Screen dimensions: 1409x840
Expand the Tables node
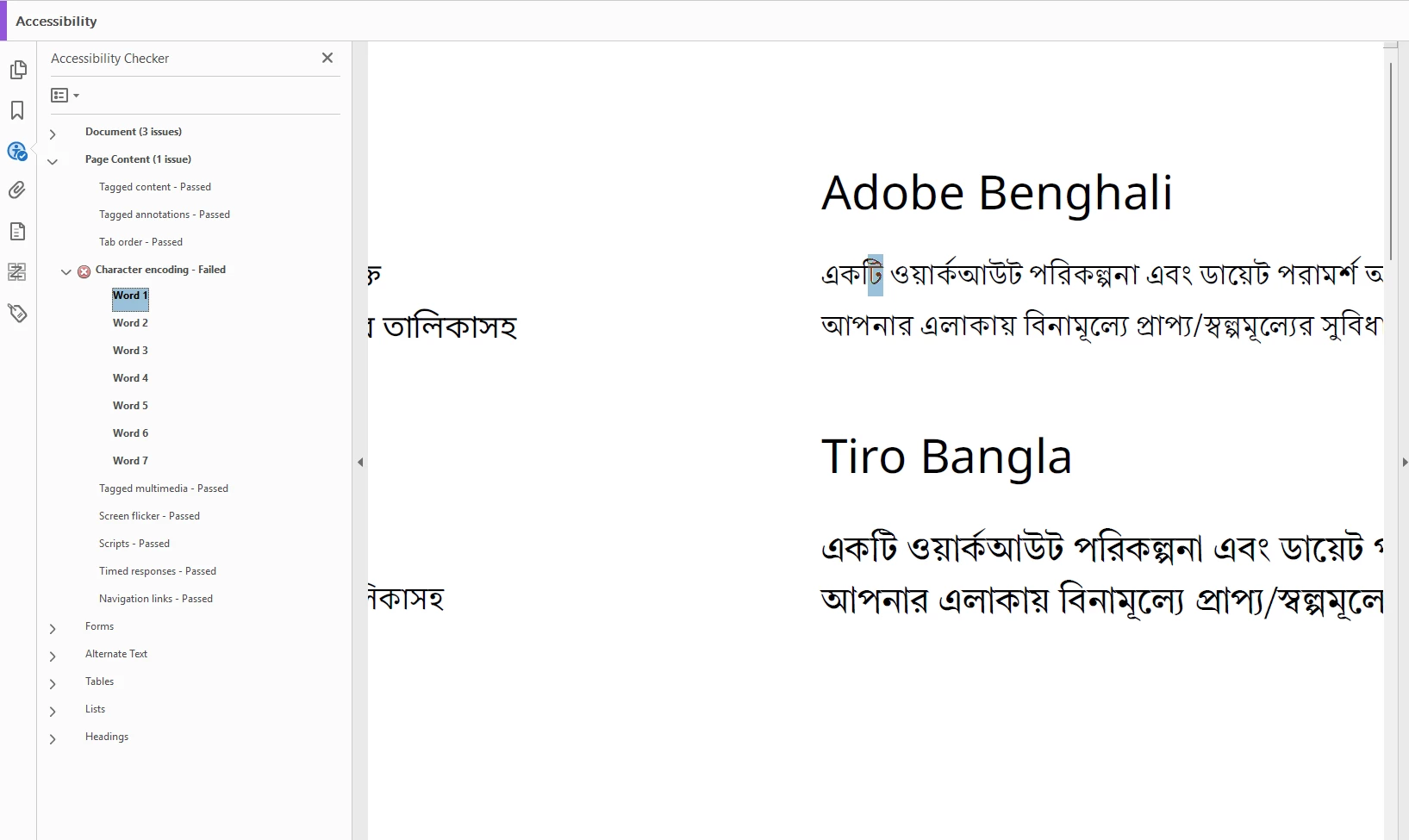53,684
